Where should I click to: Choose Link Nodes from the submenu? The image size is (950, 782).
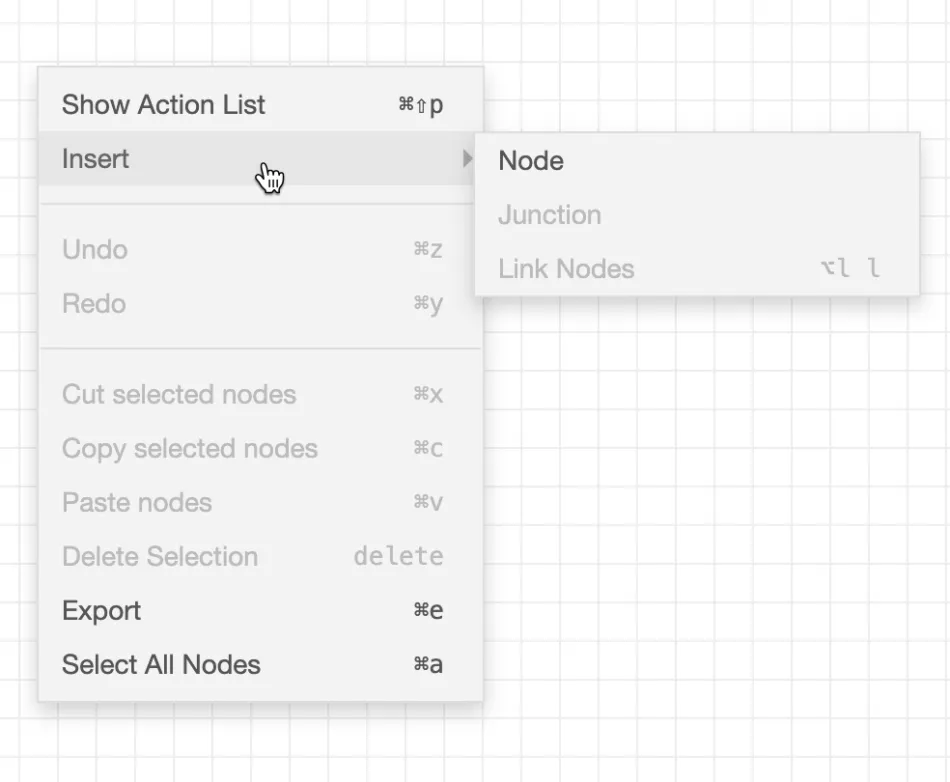point(566,268)
